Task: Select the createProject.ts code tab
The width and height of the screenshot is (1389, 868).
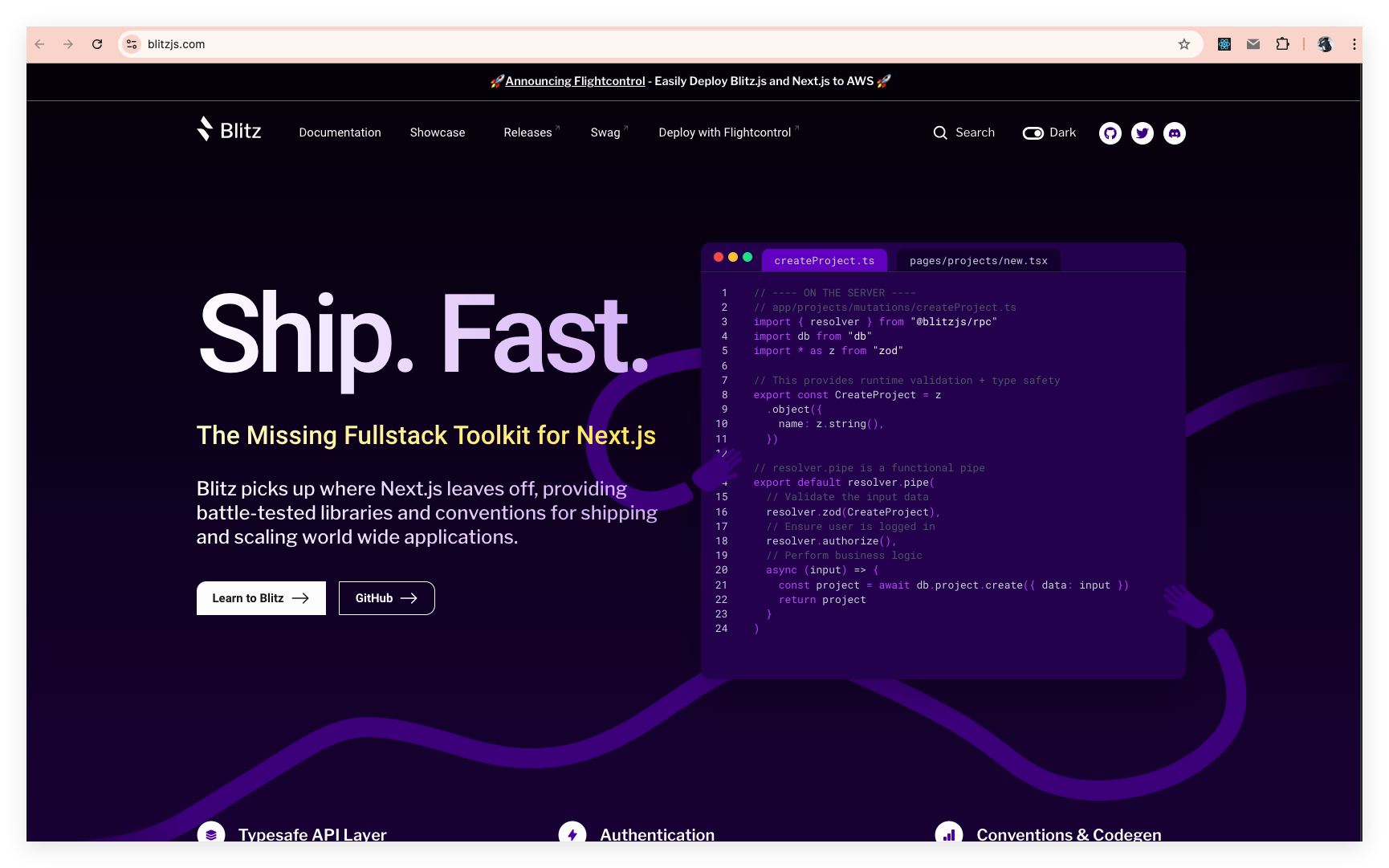Action: 825,261
